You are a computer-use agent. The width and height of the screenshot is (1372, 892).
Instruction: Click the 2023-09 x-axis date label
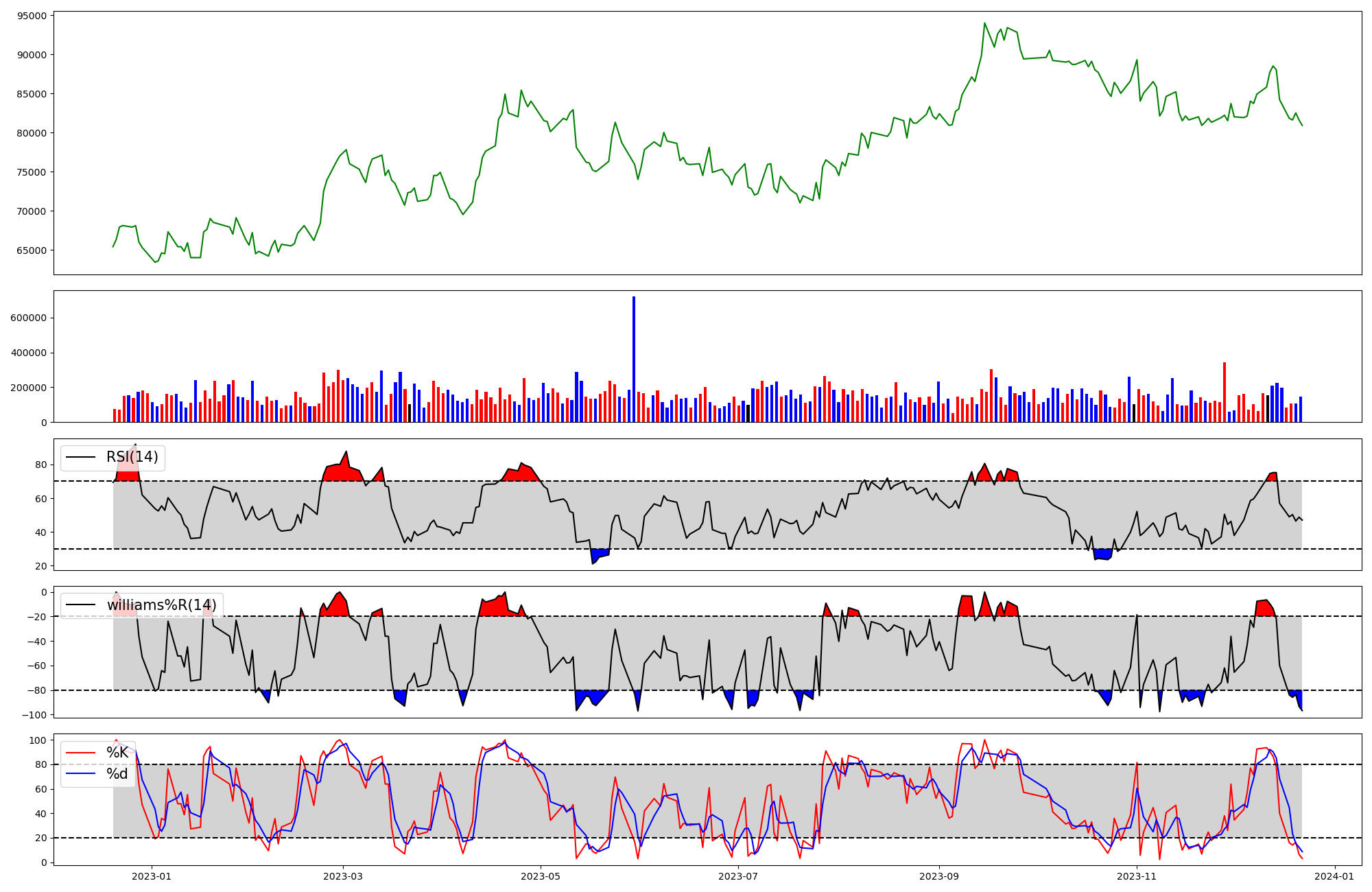[938, 876]
